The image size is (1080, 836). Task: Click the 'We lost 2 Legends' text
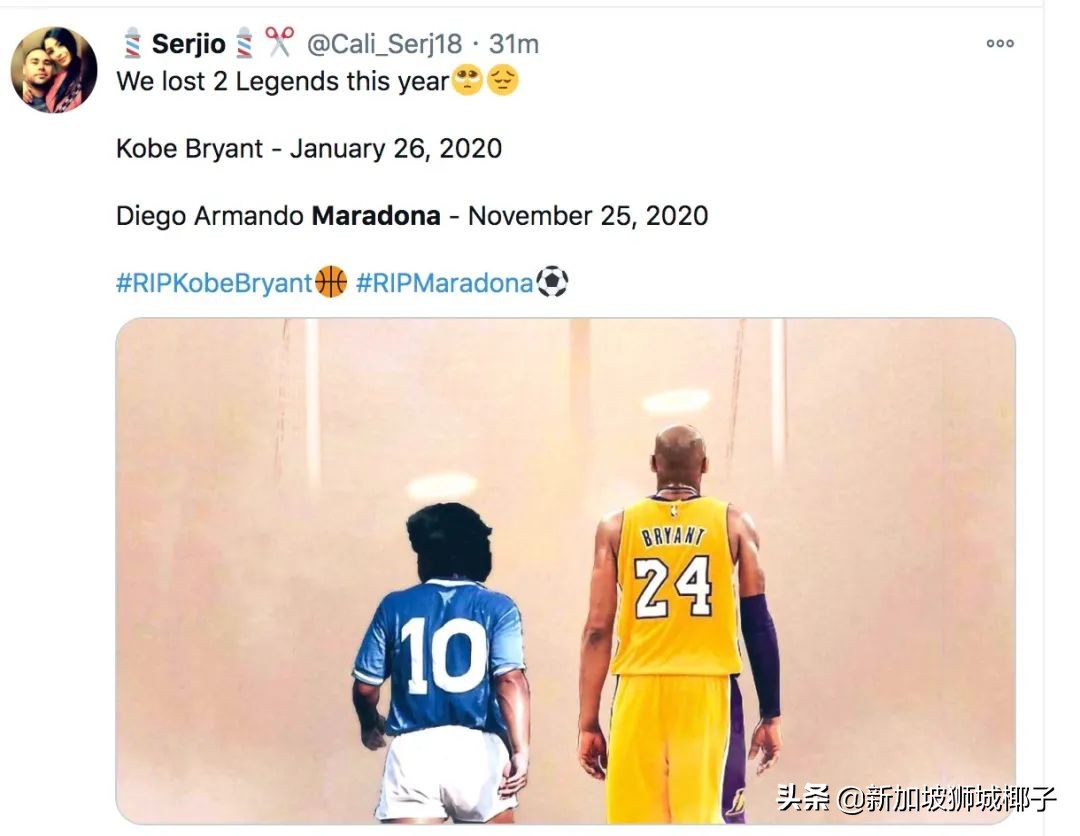pos(229,81)
